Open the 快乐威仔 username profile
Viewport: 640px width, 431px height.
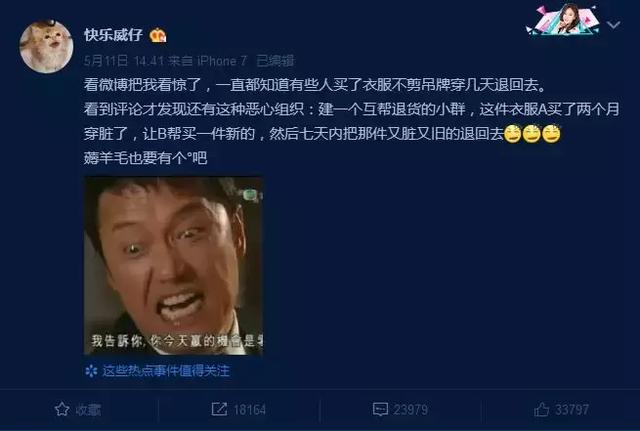click(x=113, y=35)
